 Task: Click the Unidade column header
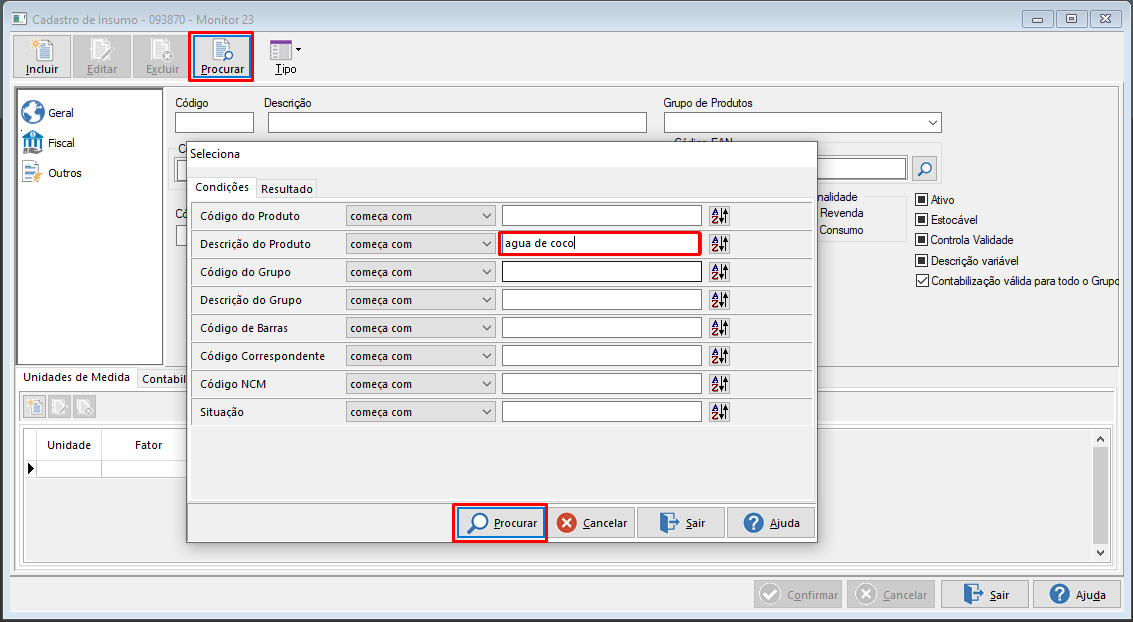point(69,446)
